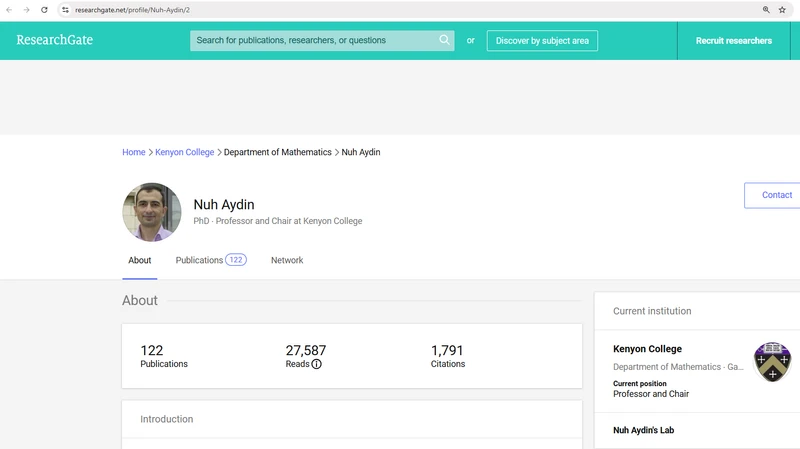
Task: Open Nuh Aydin's profile photo
Action: (x=152, y=212)
